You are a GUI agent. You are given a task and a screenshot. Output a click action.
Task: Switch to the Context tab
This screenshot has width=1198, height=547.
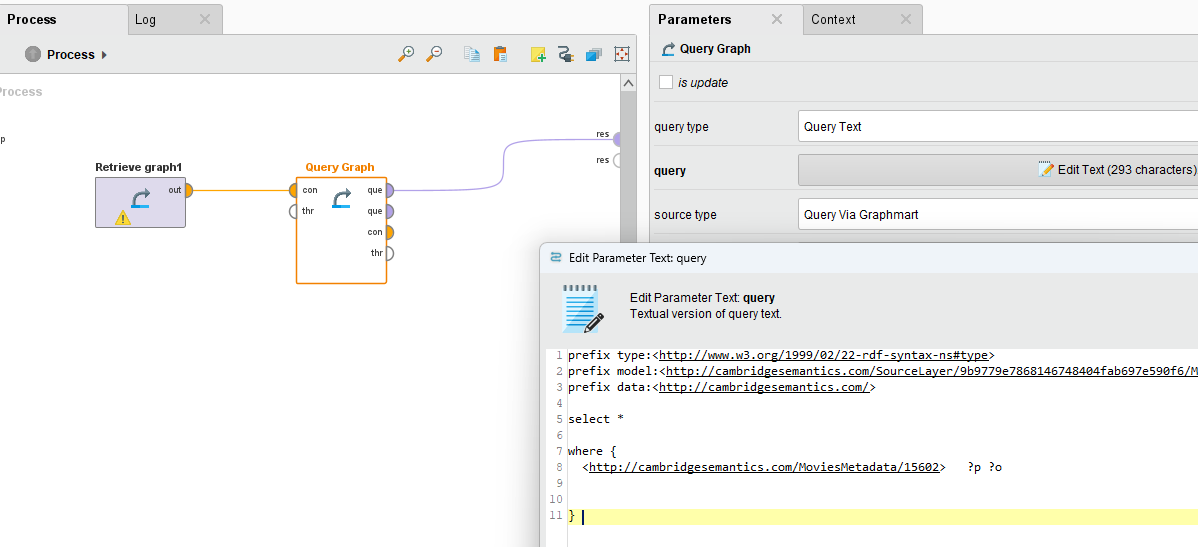pos(833,19)
